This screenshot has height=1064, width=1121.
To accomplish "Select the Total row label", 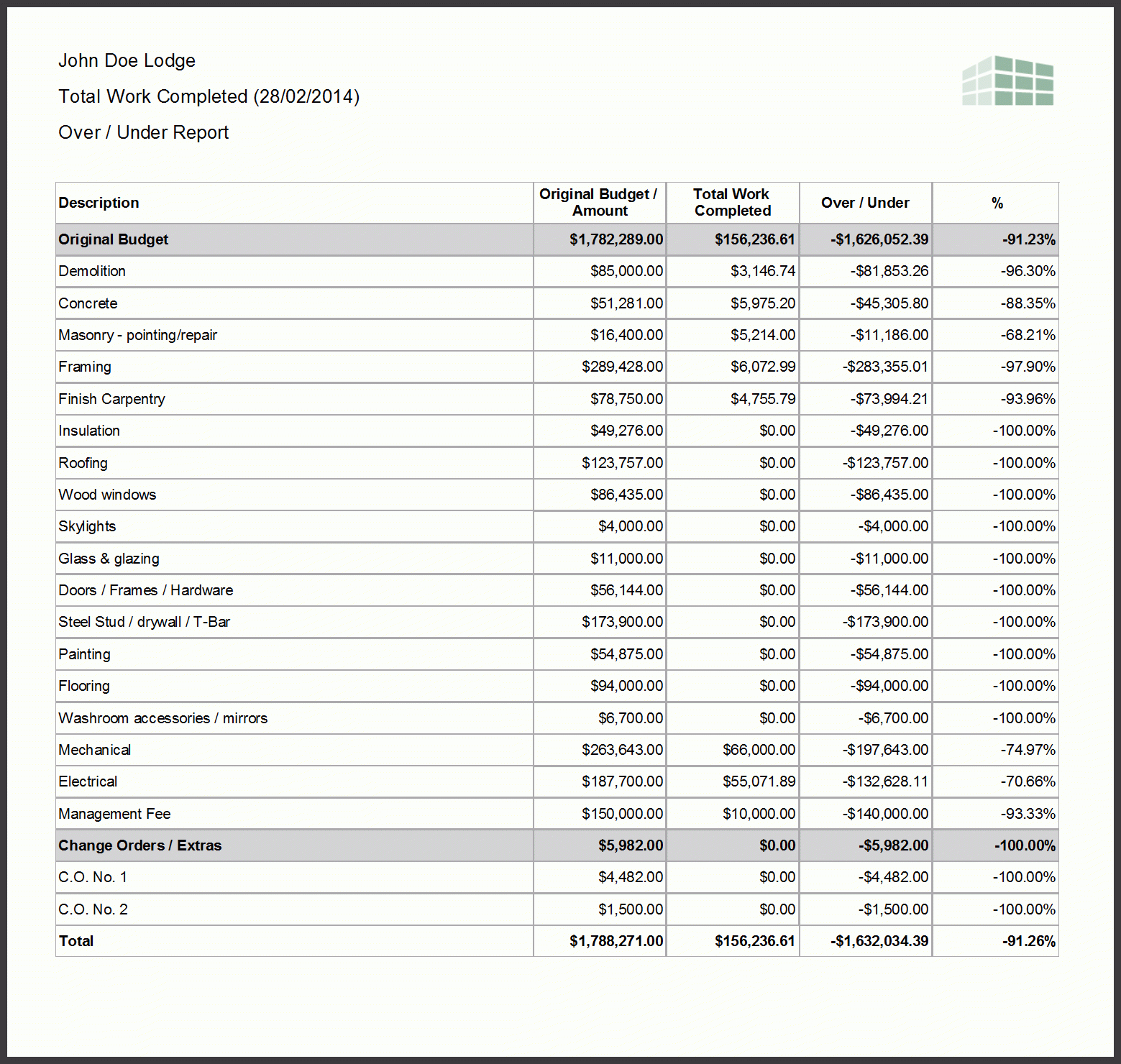I will pyautogui.click(x=76, y=941).
